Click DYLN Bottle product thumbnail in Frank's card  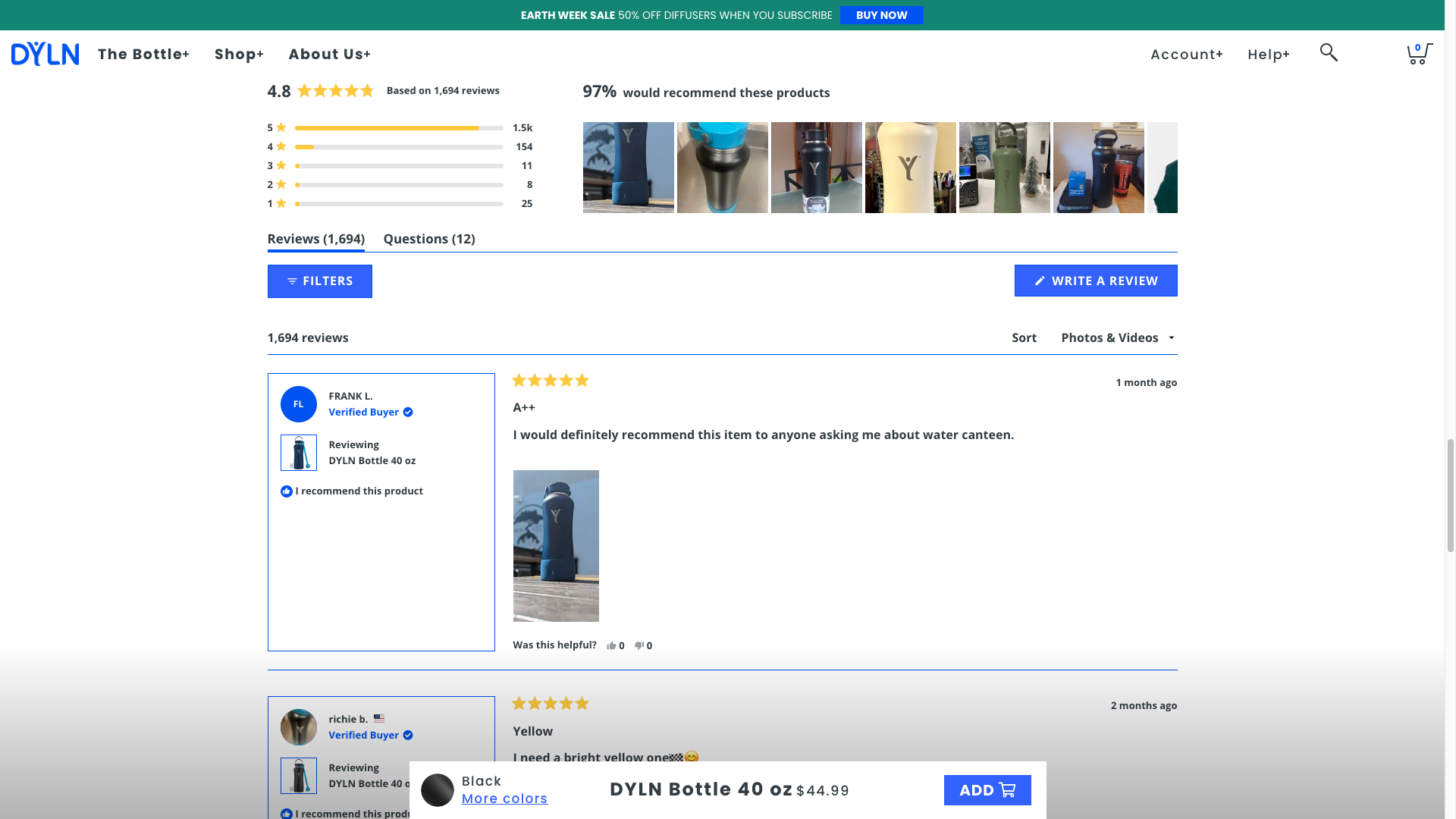[299, 453]
